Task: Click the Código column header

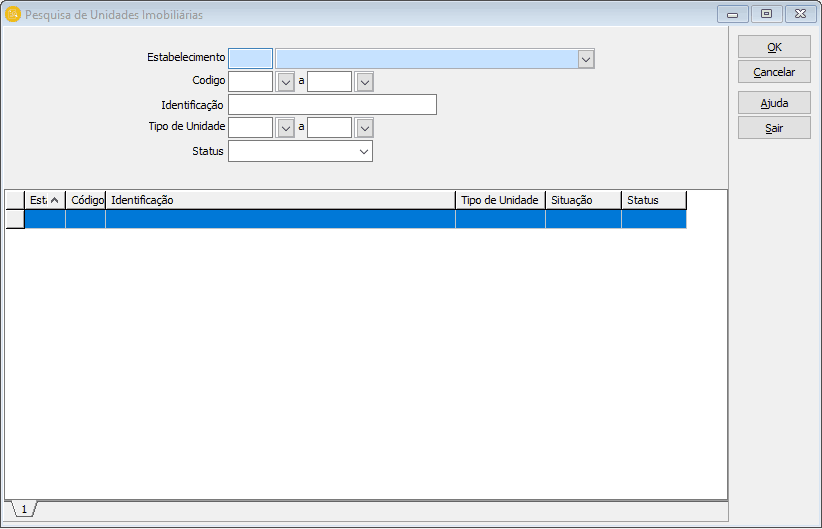Action: (x=86, y=200)
